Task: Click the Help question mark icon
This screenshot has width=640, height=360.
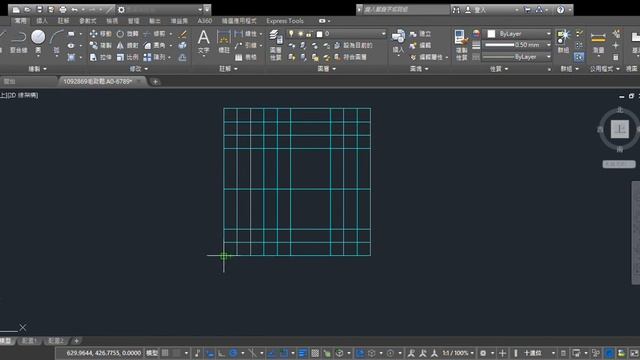Action: [x=560, y=9]
